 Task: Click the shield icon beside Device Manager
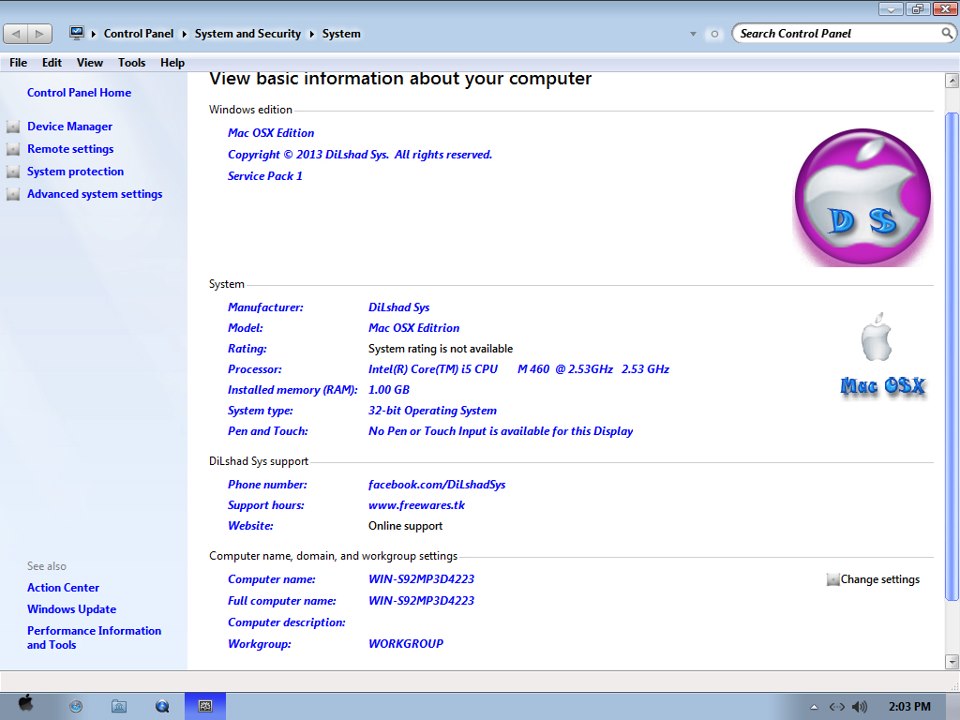pos(13,127)
